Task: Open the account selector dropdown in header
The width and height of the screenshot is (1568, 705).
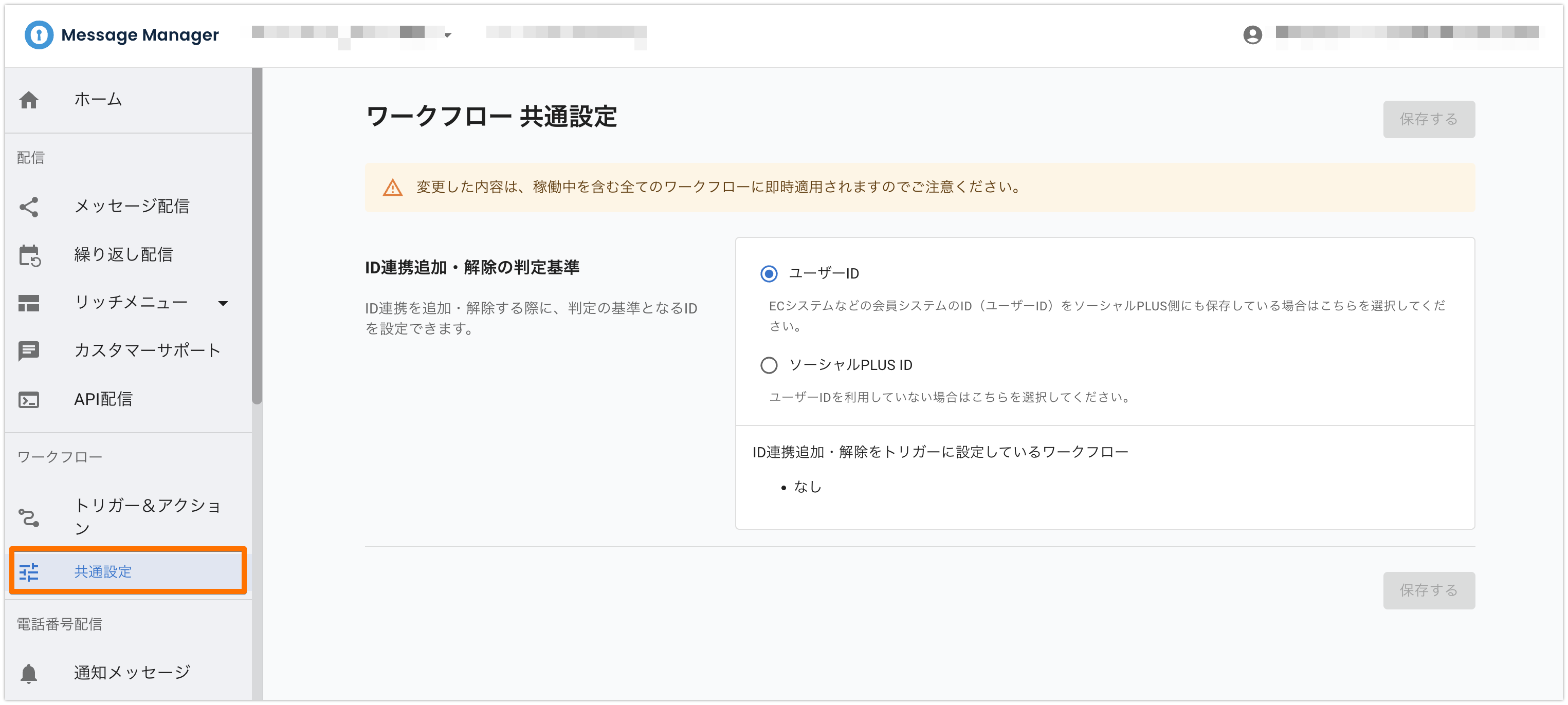Action: pos(448,35)
